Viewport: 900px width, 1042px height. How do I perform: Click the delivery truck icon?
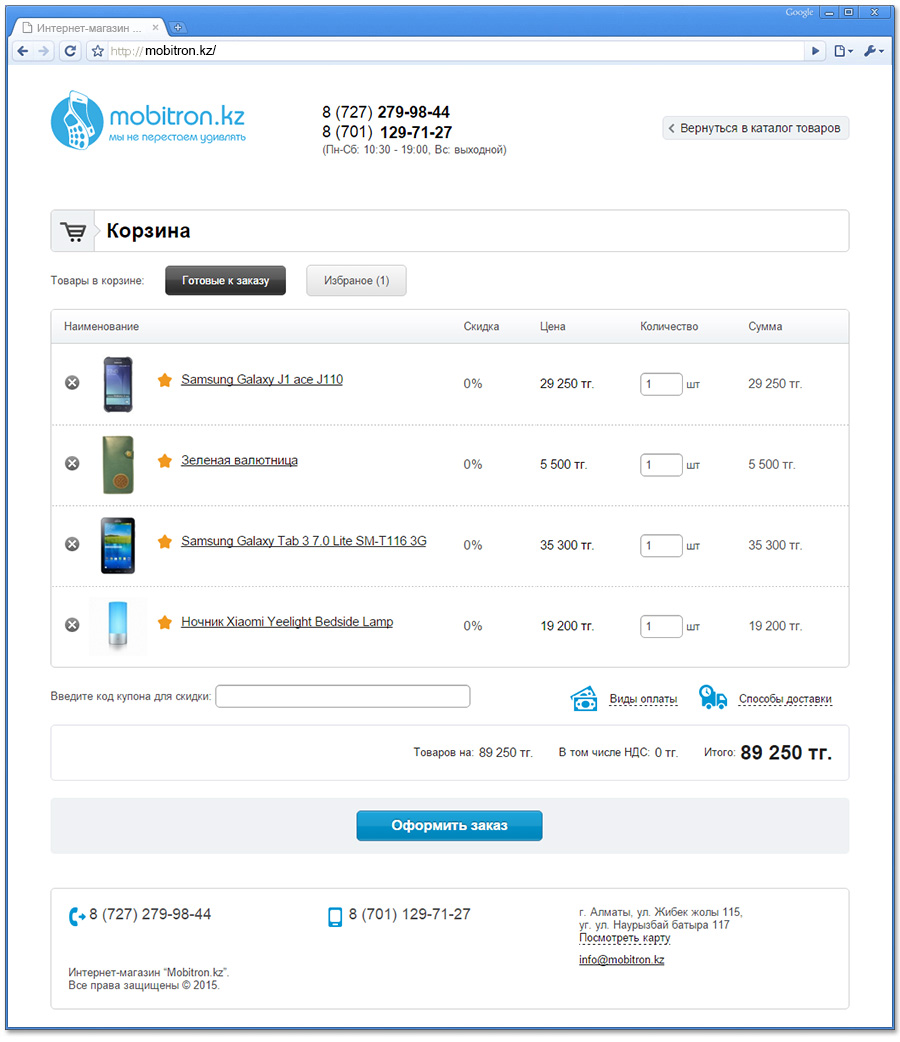[713, 698]
